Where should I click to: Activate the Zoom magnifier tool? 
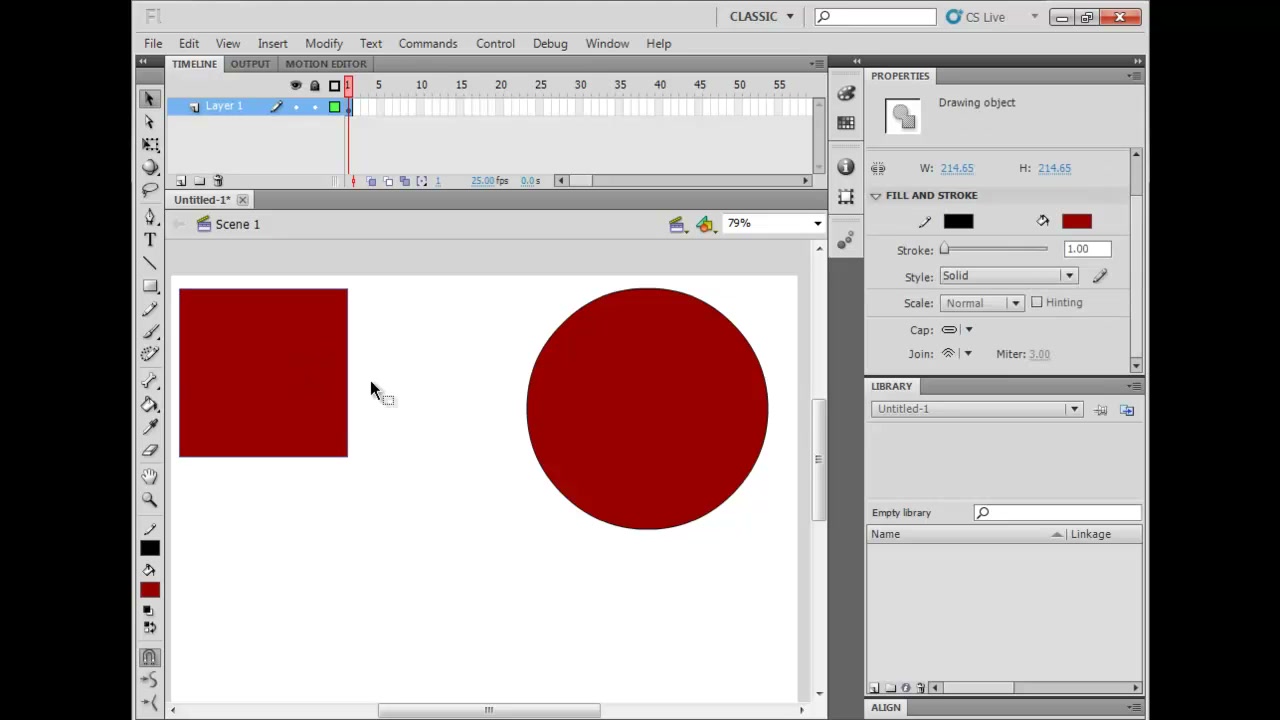150,500
